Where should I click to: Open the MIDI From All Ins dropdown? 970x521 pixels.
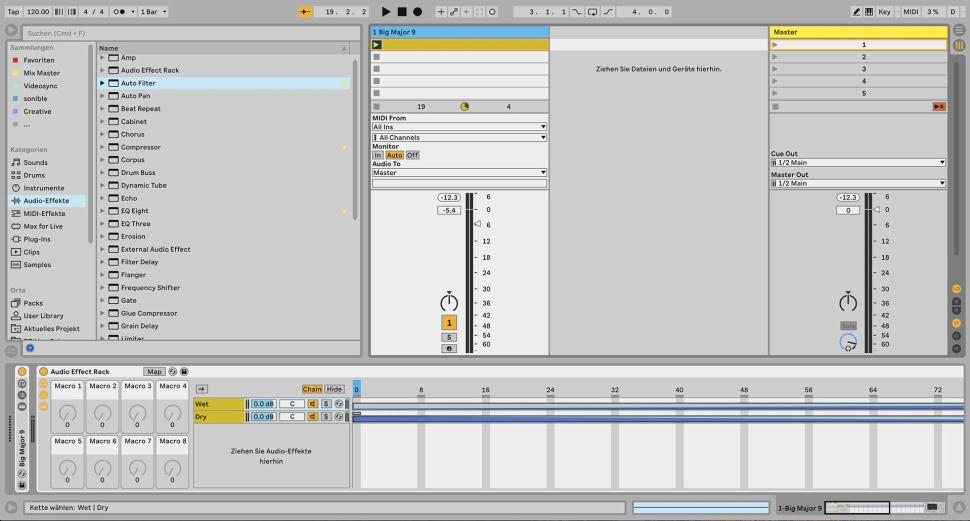[x=459, y=127]
